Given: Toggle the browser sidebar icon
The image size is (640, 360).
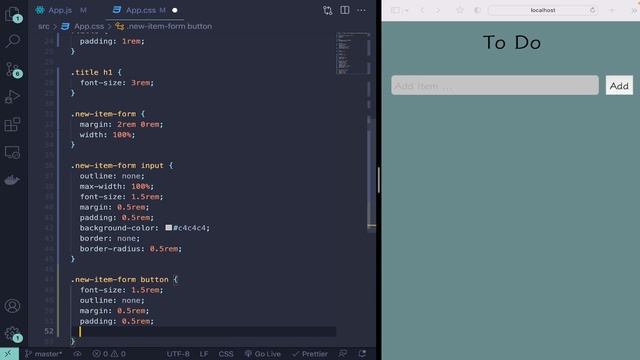Looking at the screenshot, I should click(x=395, y=10).
